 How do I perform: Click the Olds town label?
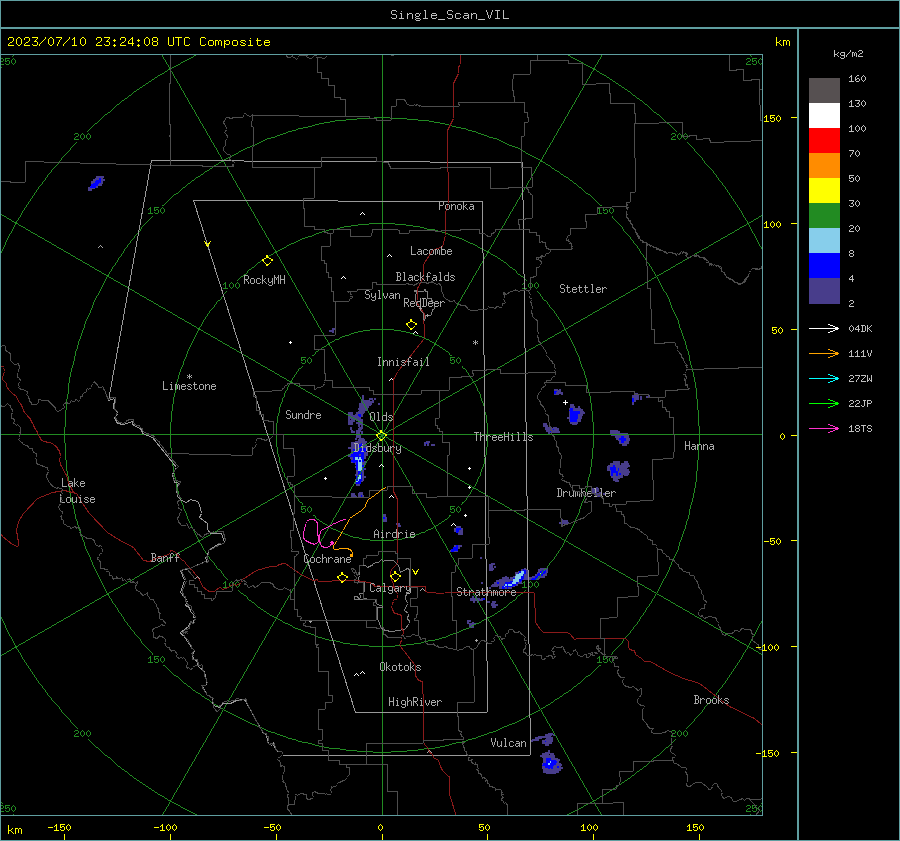(x=381, y=417)
